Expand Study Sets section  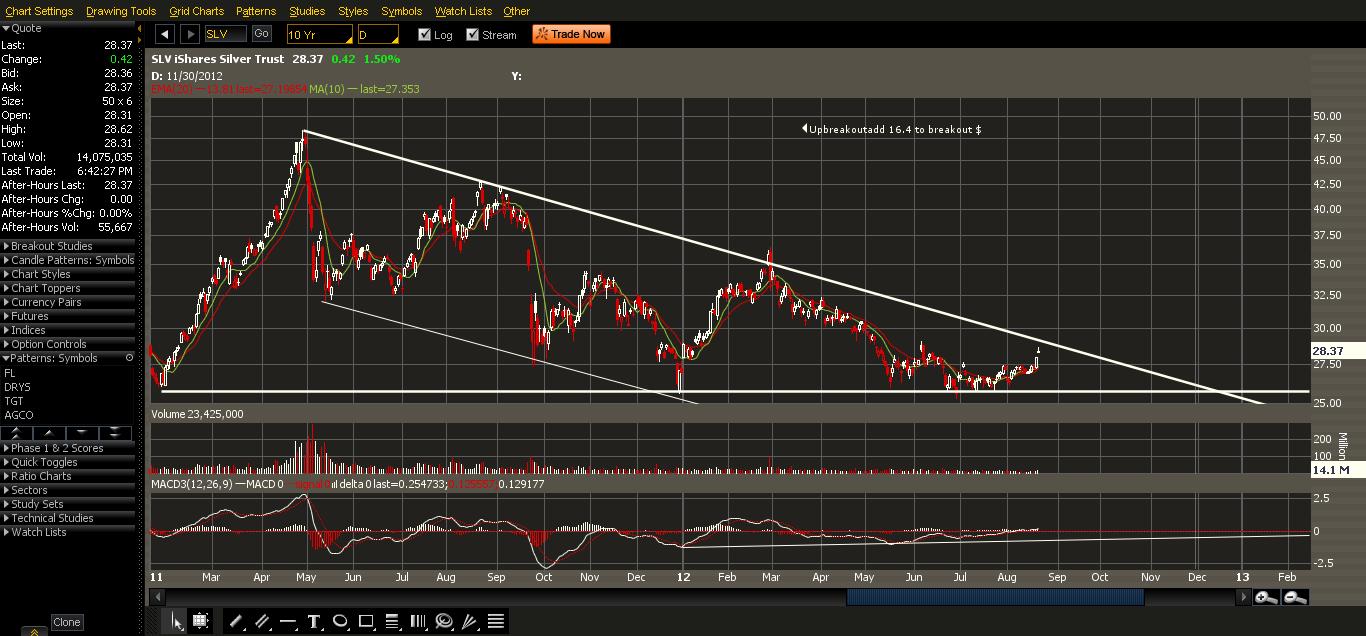tap(67, 504)
